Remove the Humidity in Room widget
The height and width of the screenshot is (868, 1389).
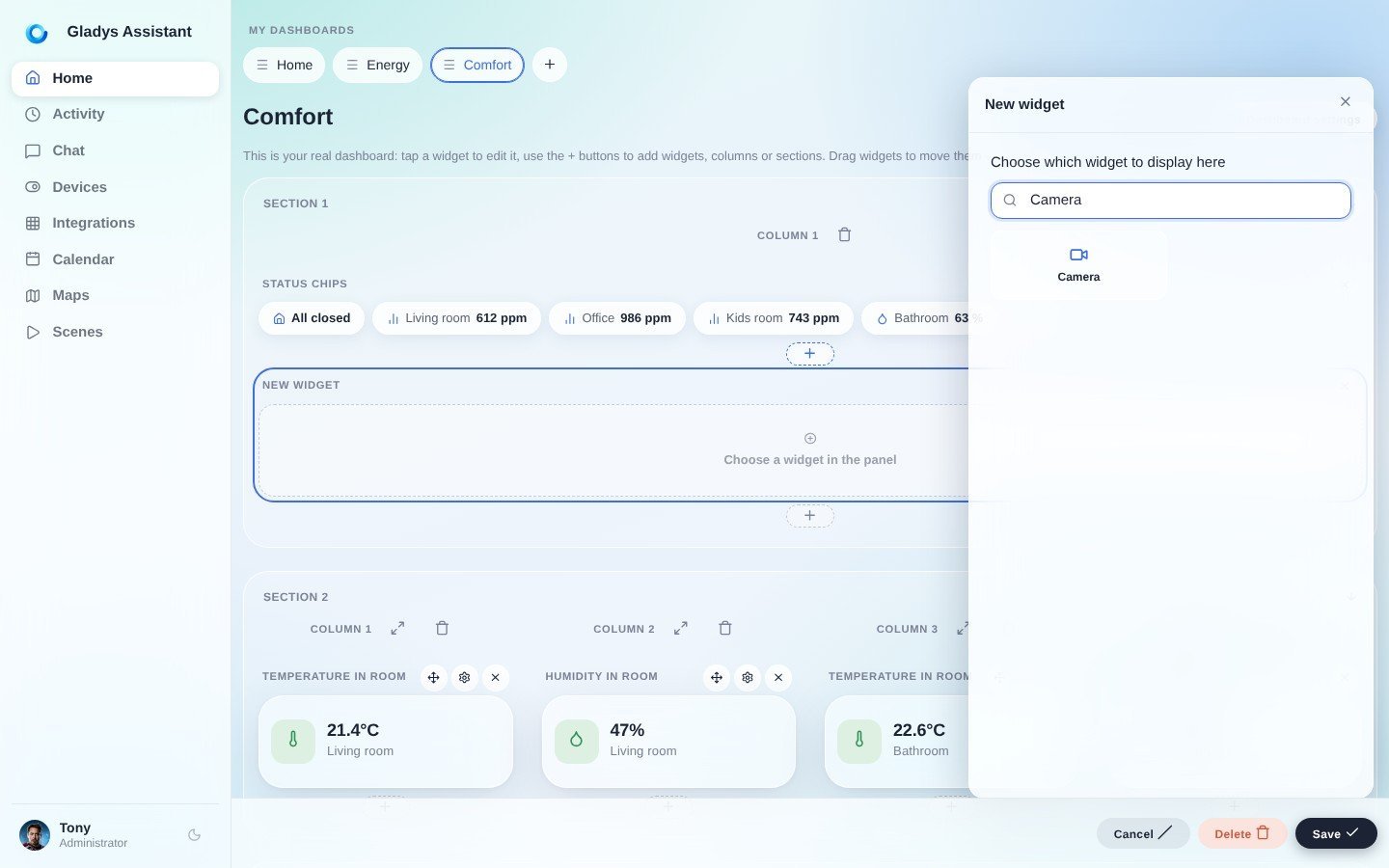tap(778, 678)
